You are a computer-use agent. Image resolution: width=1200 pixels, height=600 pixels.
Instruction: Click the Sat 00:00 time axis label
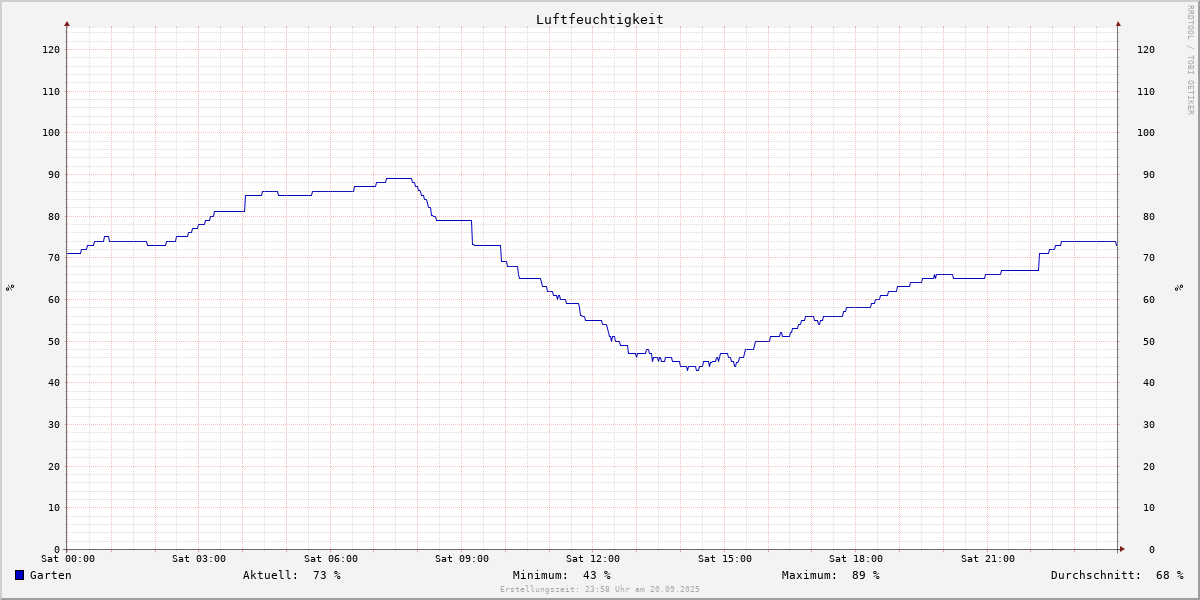tap(68, 559)
